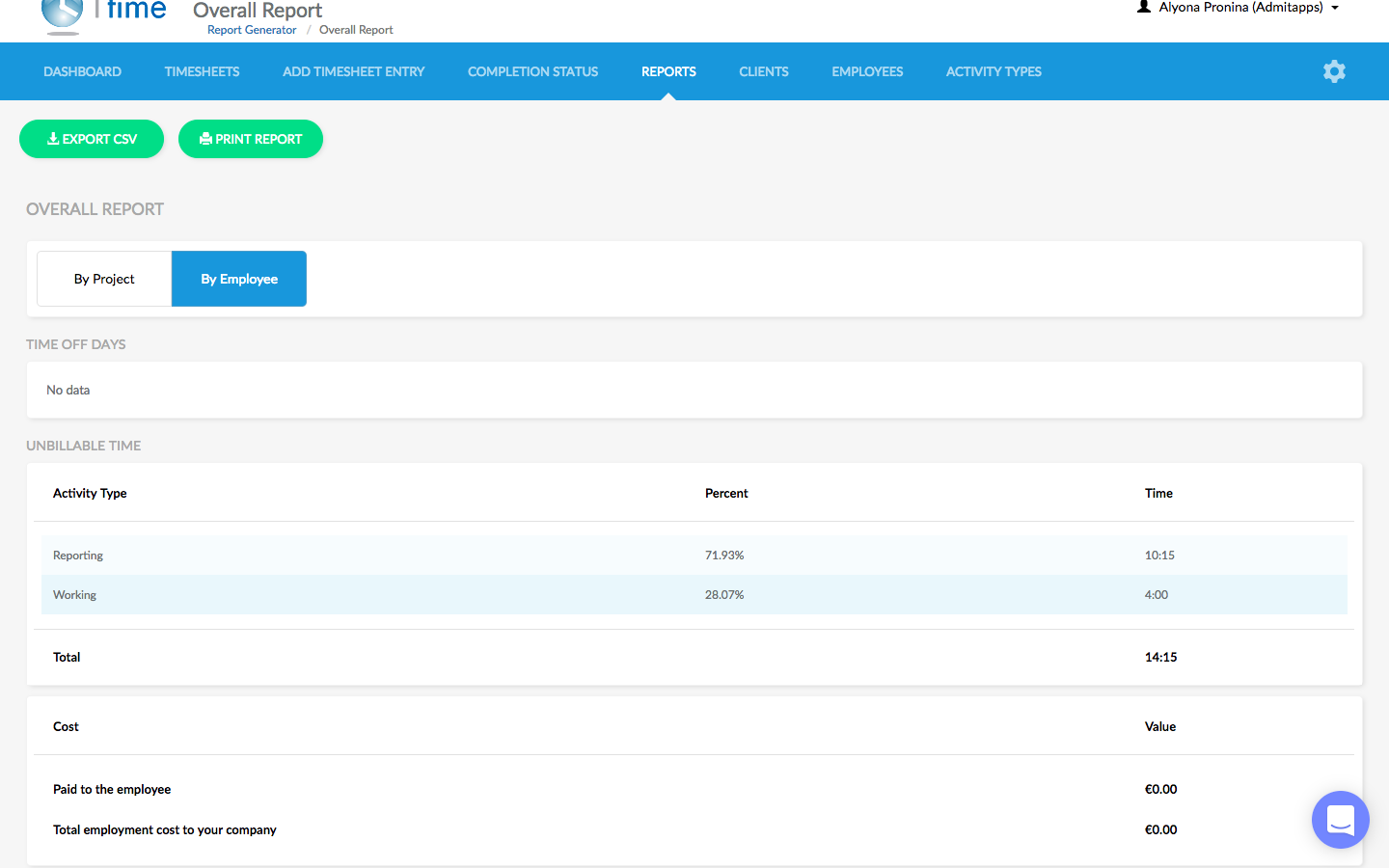
Task: Go to the Employees section
Action: coord(867,71)
